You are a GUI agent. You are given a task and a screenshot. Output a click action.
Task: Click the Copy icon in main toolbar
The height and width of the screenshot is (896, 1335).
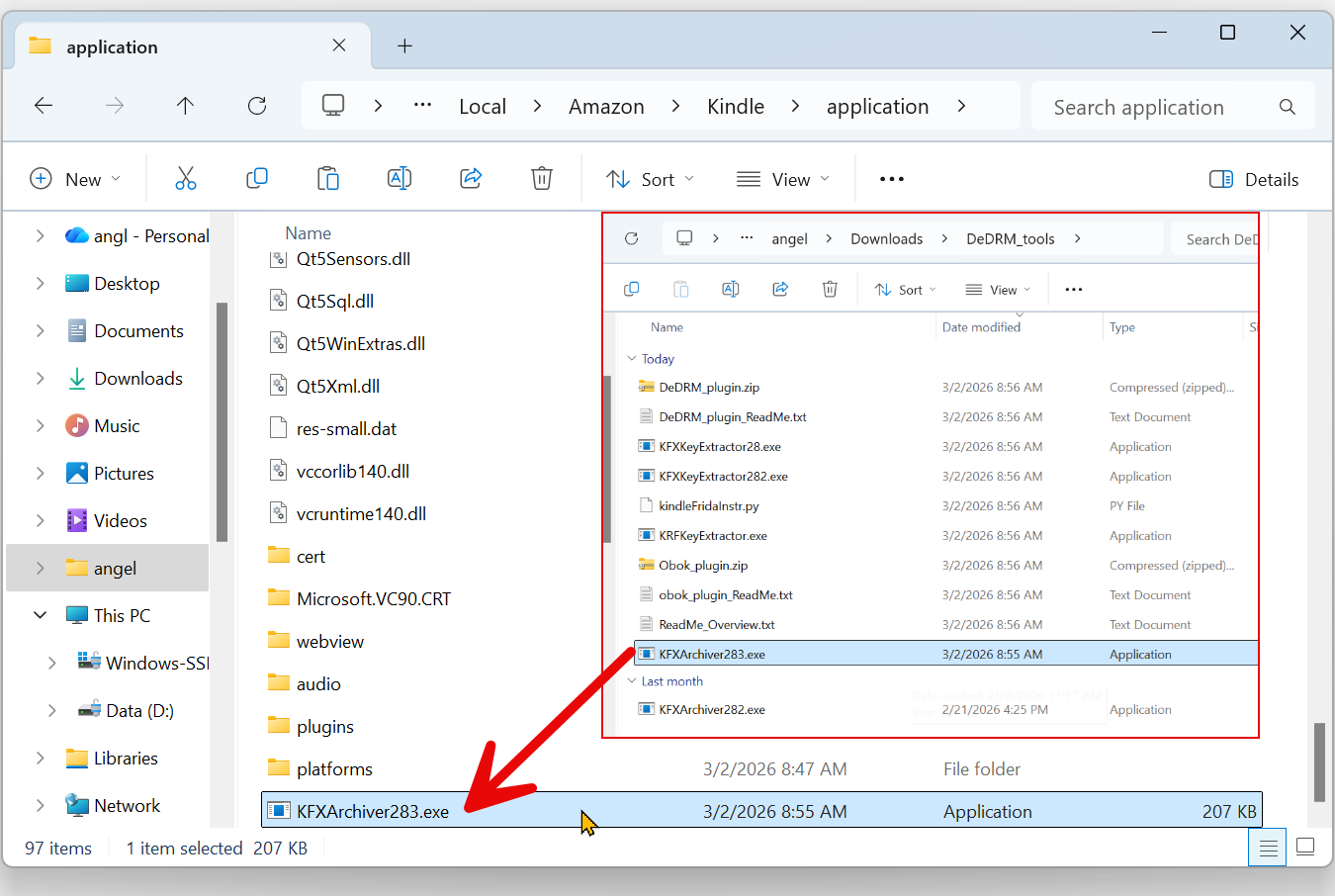point(257,179)
